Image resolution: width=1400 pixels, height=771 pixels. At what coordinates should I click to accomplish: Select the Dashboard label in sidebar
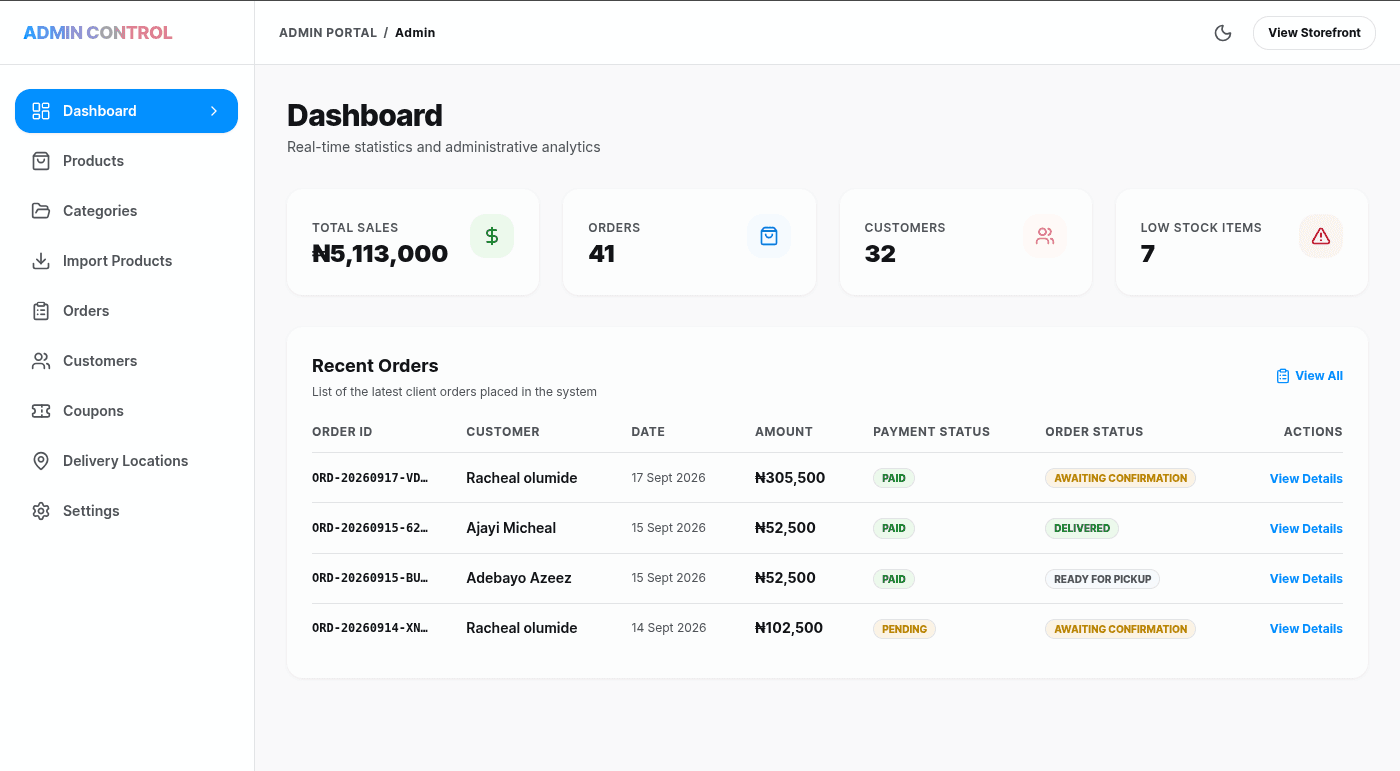(100, 111)
